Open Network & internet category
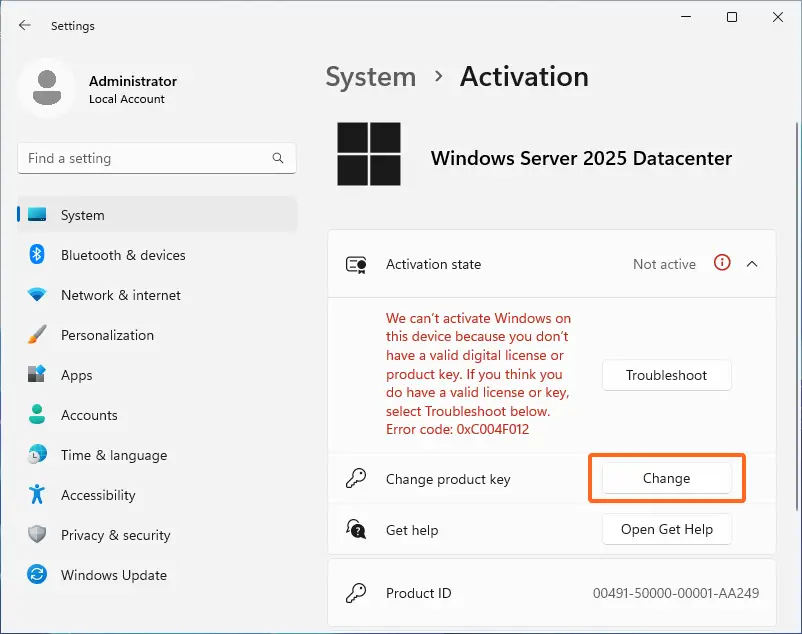Screen dimensions: 802x634 (157, 295)
